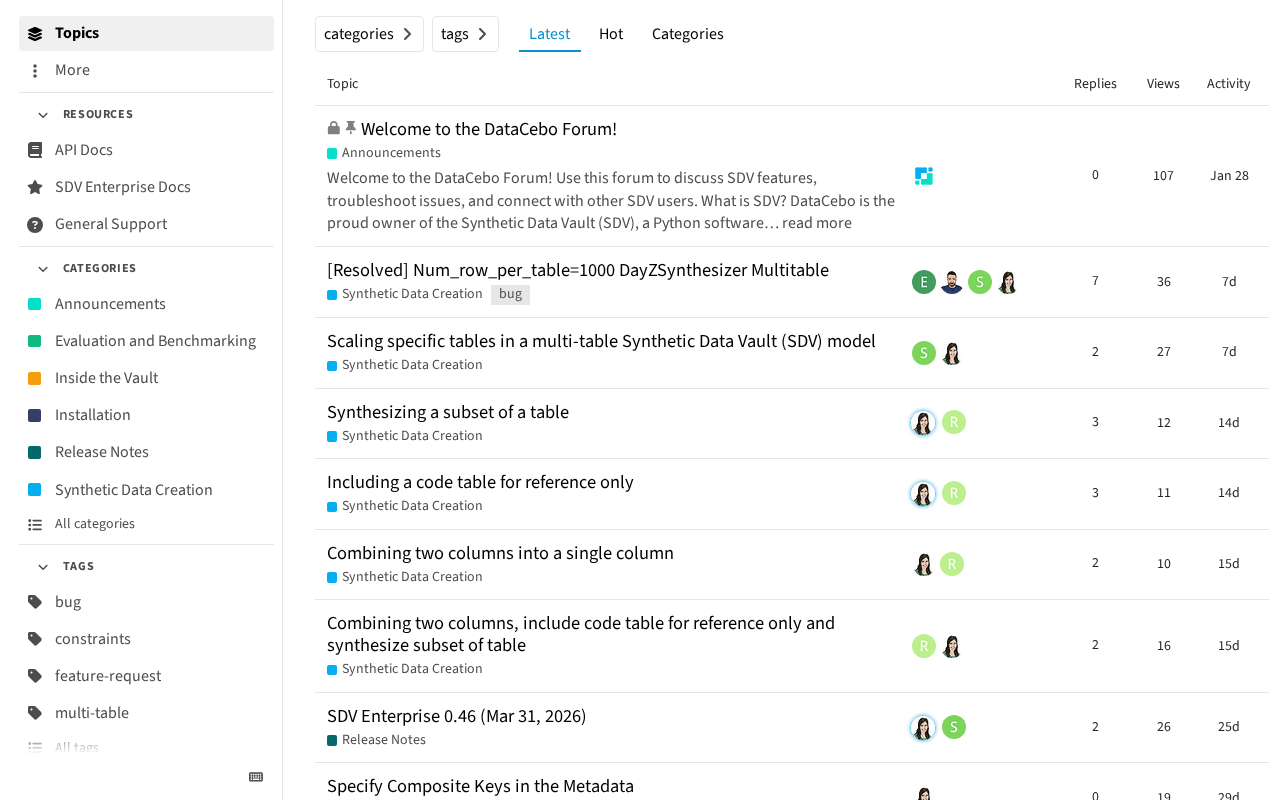Click 'read more' in Welcome excerpt

[817, 223]
